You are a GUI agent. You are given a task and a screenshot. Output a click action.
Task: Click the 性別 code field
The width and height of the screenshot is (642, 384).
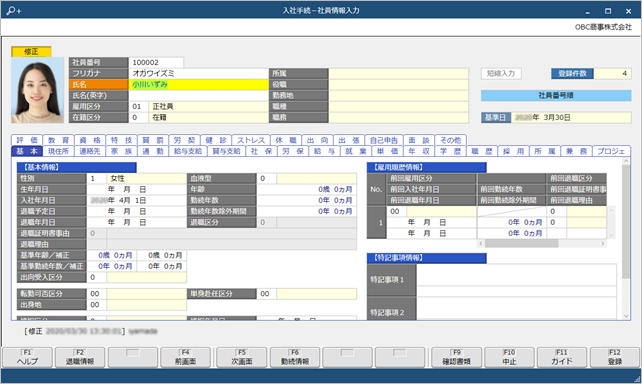97,178
